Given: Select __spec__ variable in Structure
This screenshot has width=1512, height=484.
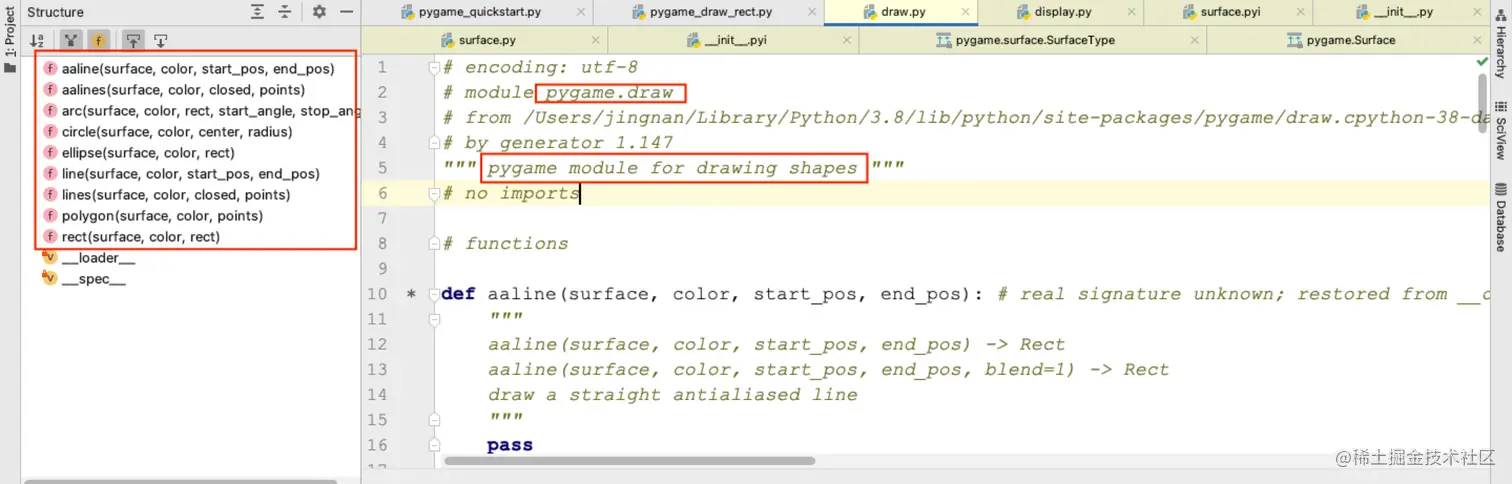Looking at the screenshot, I should pos(84,279).
